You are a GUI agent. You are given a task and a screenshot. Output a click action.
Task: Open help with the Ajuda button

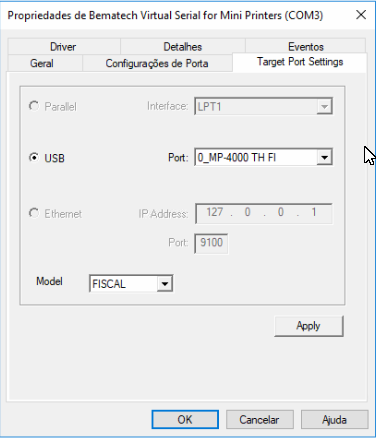334,419
